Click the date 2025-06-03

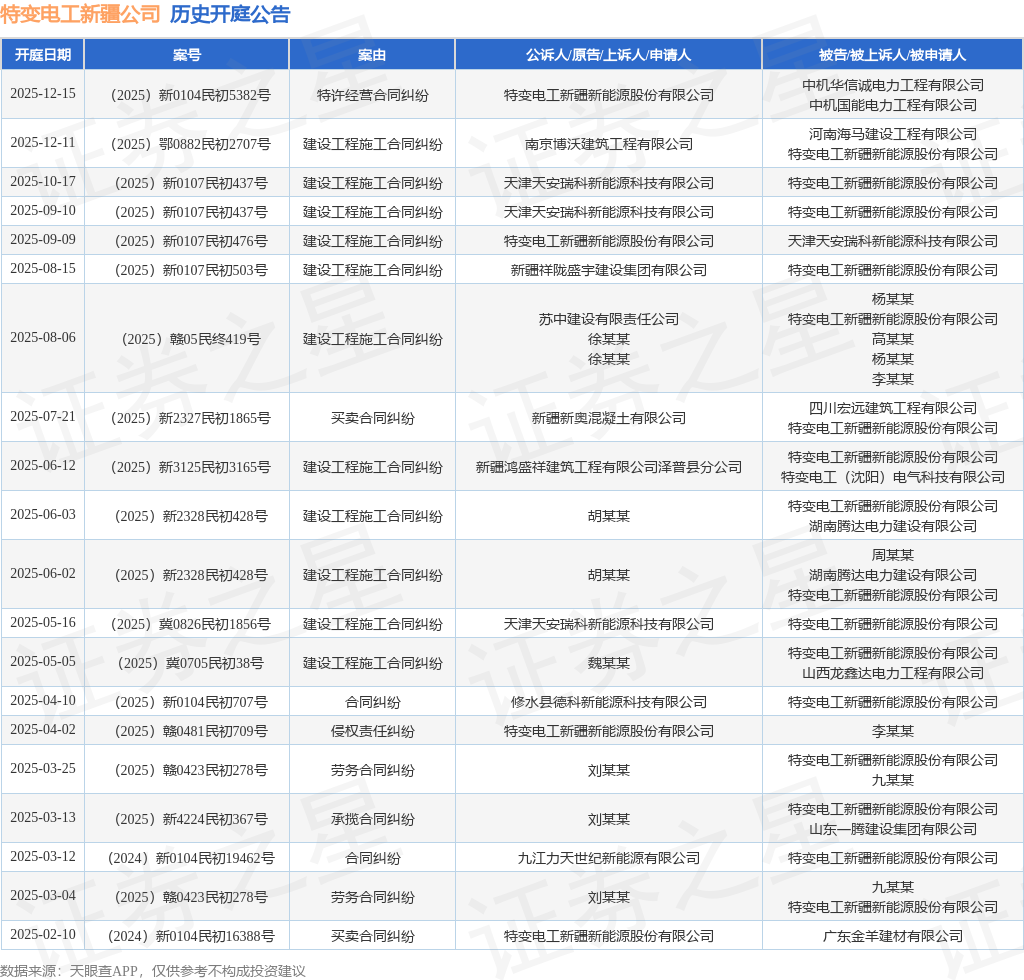point(43,514)
